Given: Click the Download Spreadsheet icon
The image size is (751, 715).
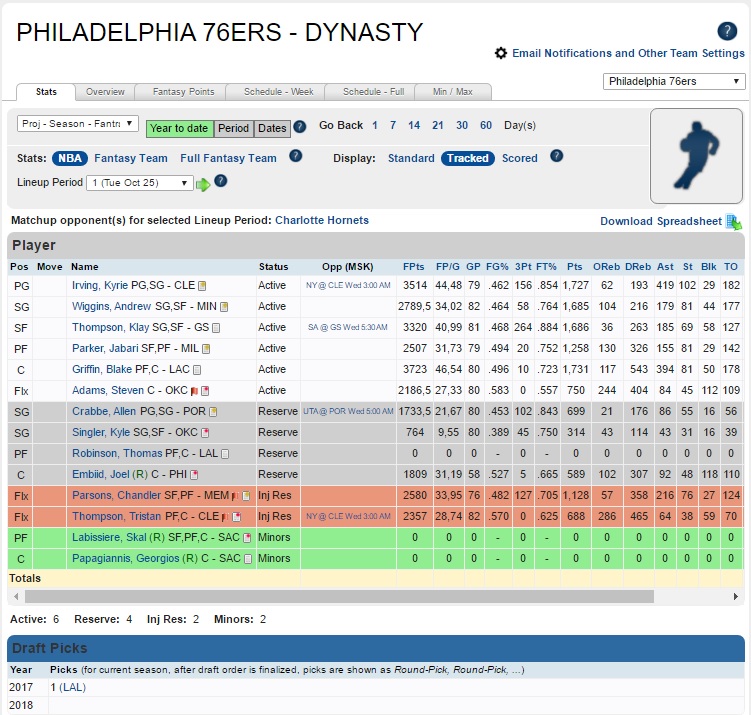Looking at the screenshot, I should tap(733, 222).
